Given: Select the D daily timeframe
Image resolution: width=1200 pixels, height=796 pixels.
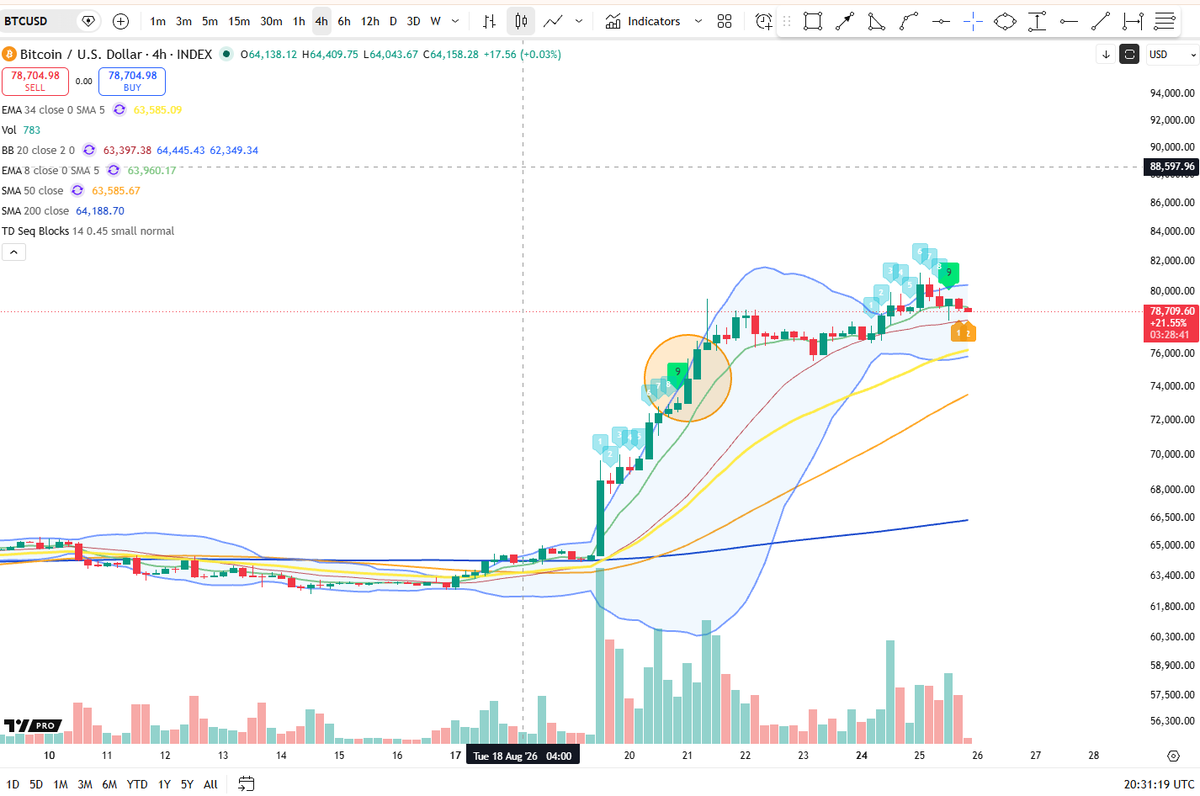Looking at the screenshot, I should (x=393, y=21).
